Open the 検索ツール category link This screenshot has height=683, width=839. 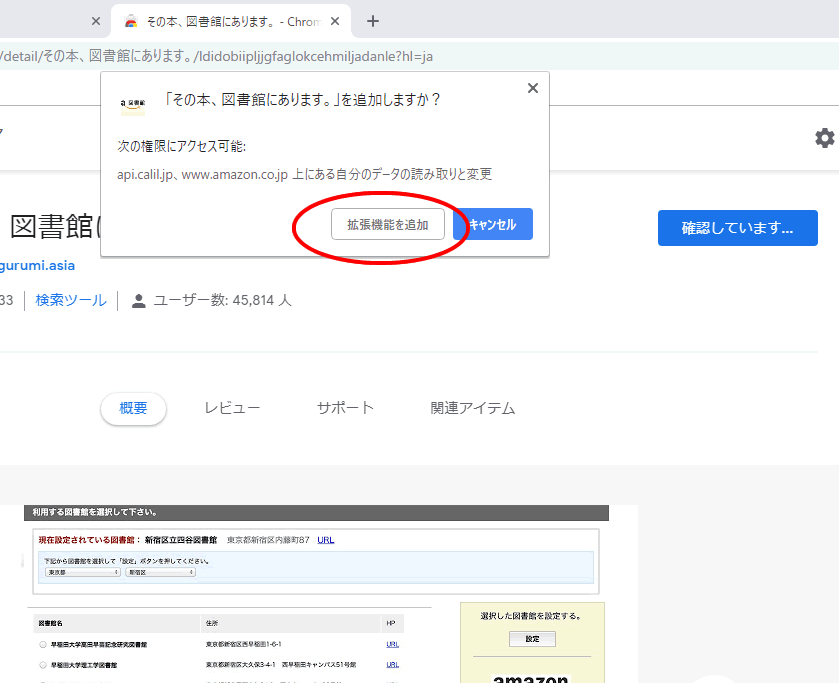[71, 300]
